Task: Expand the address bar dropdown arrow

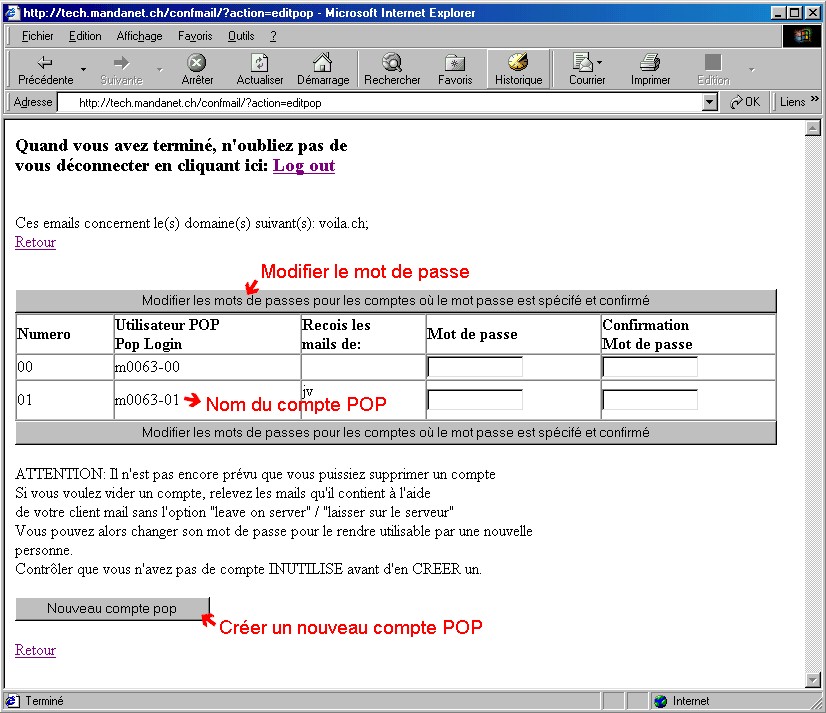Action: (709, 102)
